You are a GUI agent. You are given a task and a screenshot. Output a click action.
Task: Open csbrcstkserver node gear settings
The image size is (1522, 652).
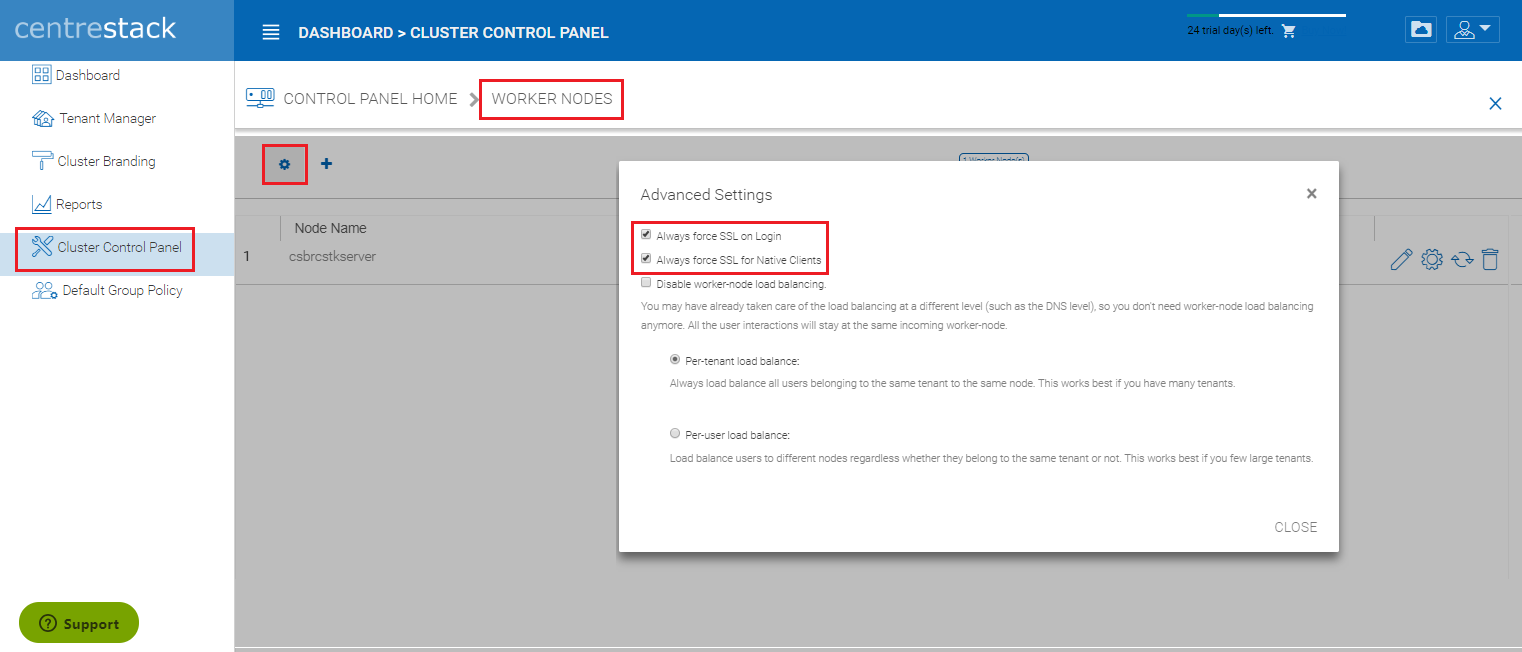(1431, 260)
